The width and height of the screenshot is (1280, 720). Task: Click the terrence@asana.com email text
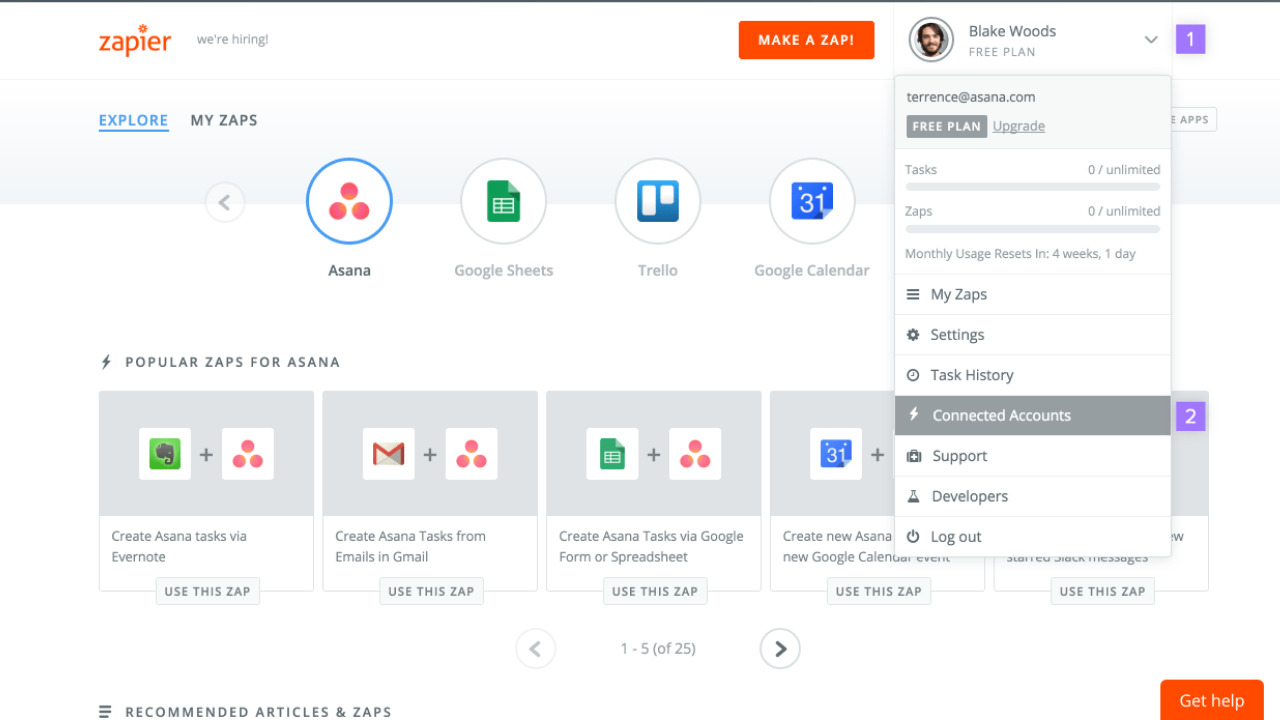tap(971, 97)
